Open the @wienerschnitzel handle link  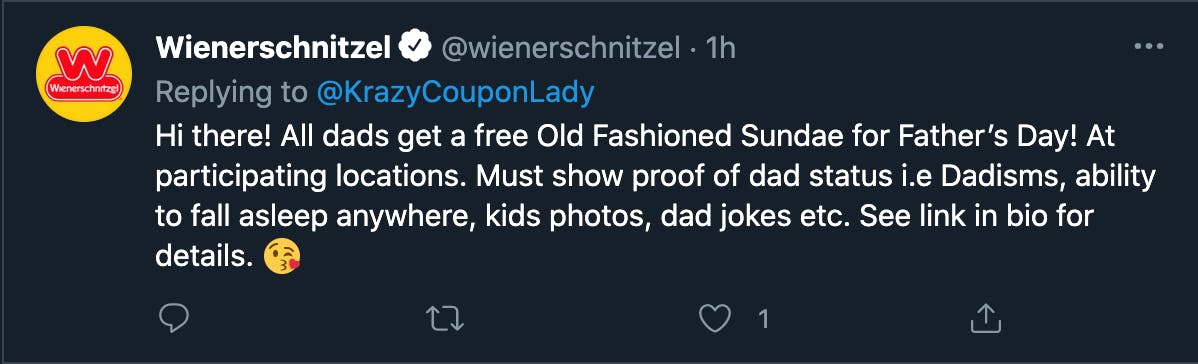[x=561, y=49]
